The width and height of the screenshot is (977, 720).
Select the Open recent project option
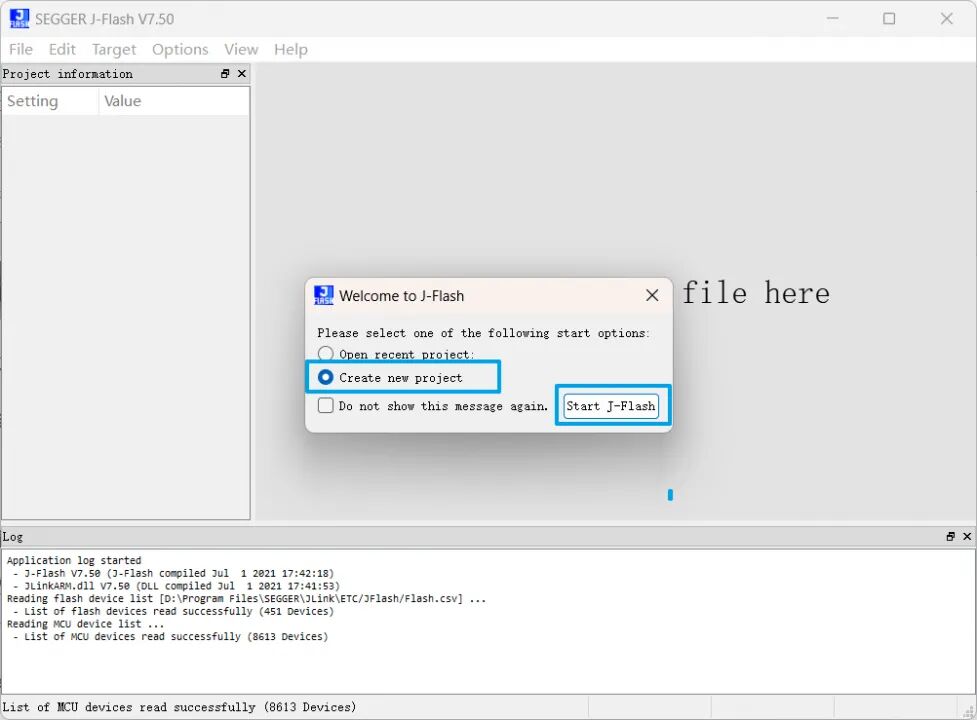point(326,354)
